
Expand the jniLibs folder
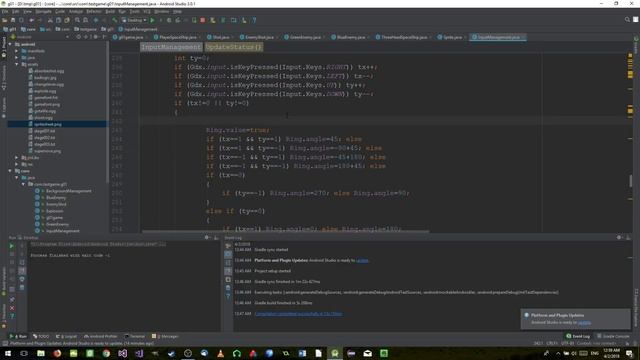pyautogui.click(x=17, y=158)
